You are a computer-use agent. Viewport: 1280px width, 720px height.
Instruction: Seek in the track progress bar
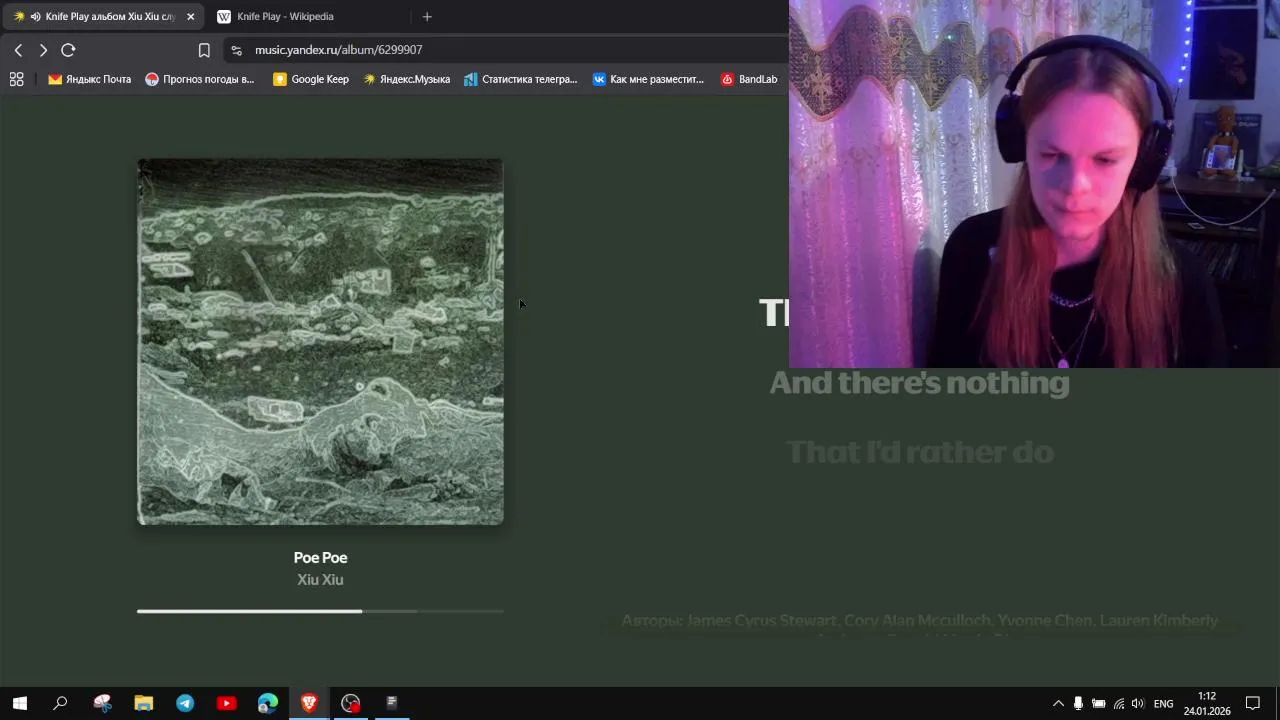pyautogui.click(x=320, y=610)
